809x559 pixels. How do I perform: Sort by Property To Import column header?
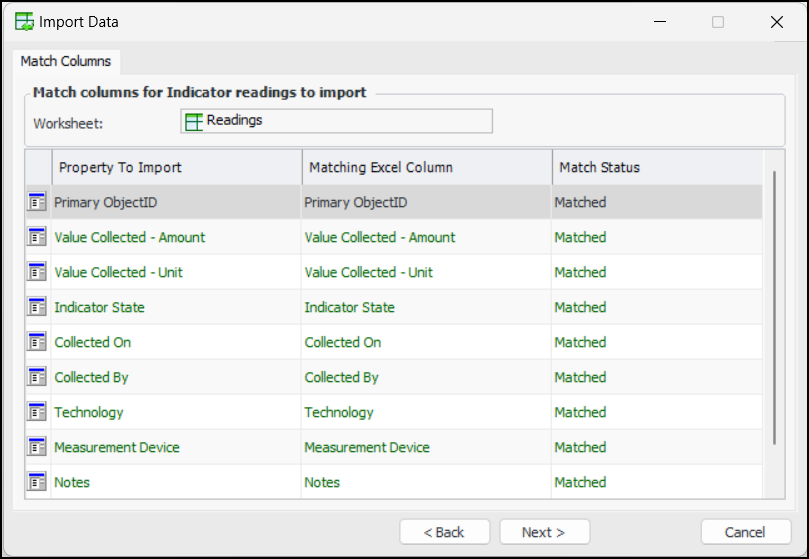[176, 167]
